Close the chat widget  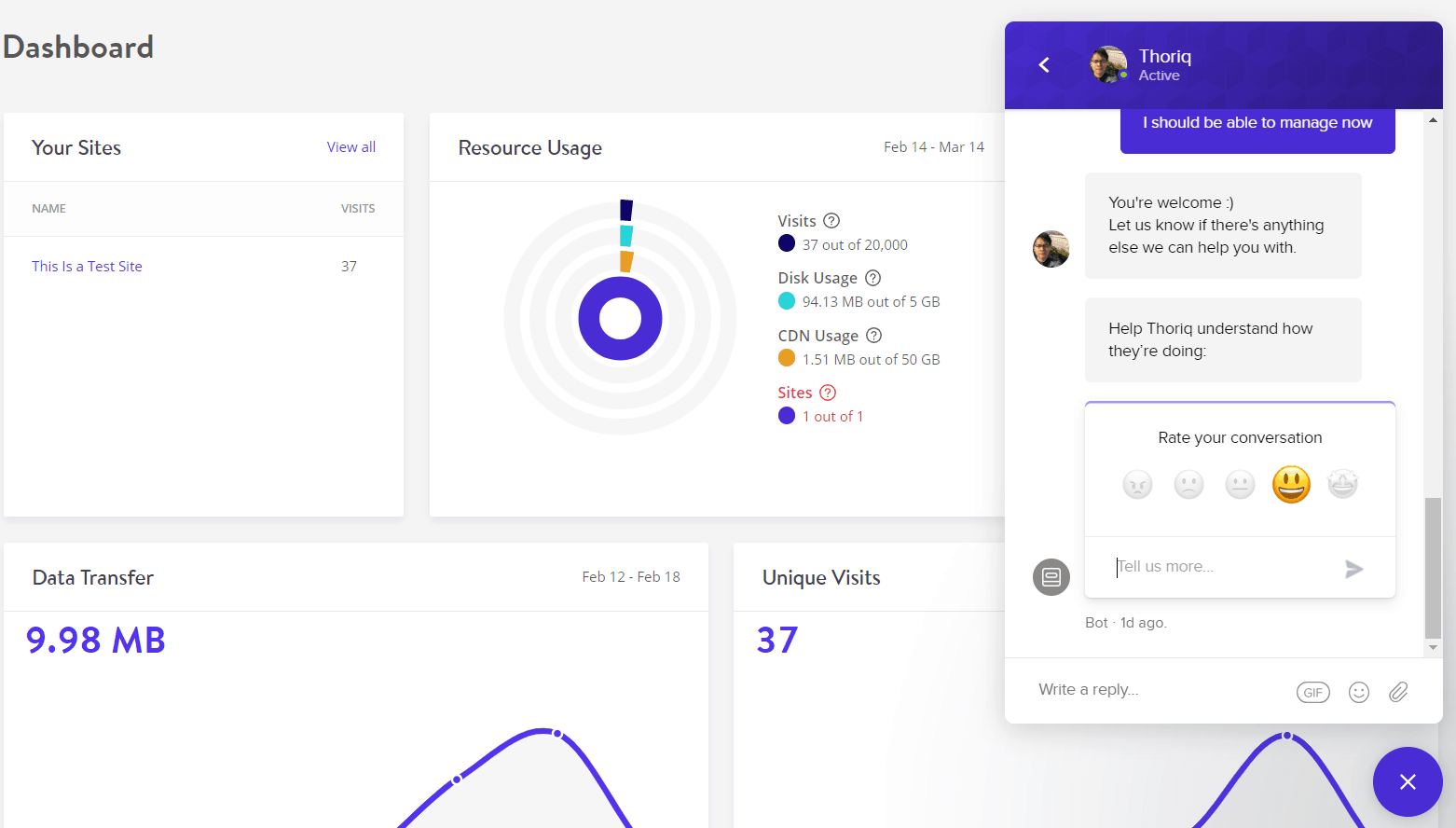[x=1408, y=781]
